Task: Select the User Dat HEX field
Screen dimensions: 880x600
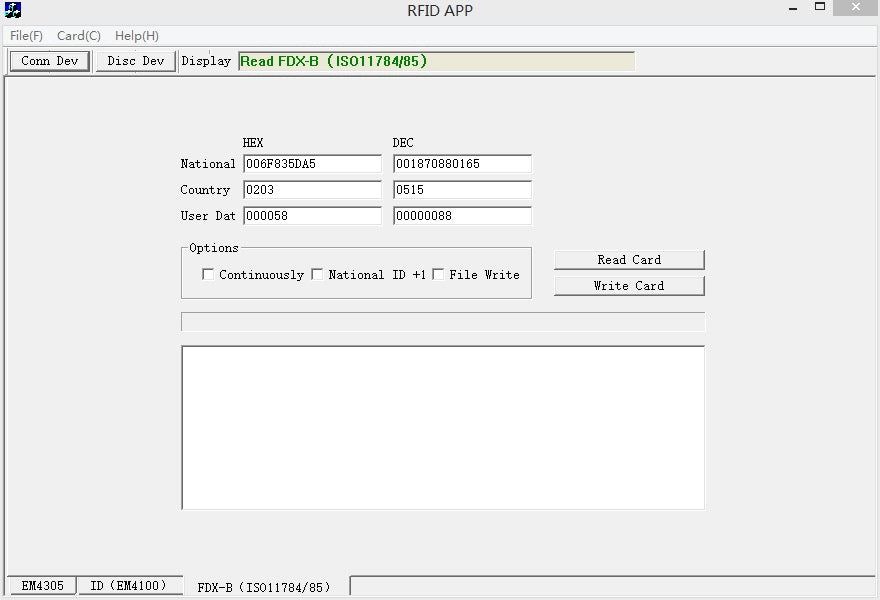Action: point(312,216)
